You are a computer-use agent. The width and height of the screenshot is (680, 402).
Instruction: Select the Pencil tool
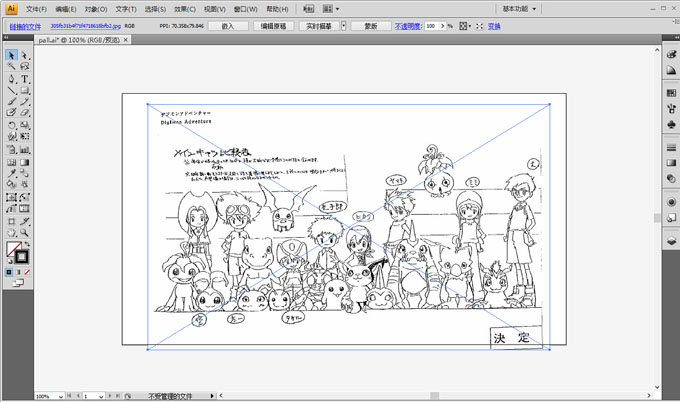point(25,101)
